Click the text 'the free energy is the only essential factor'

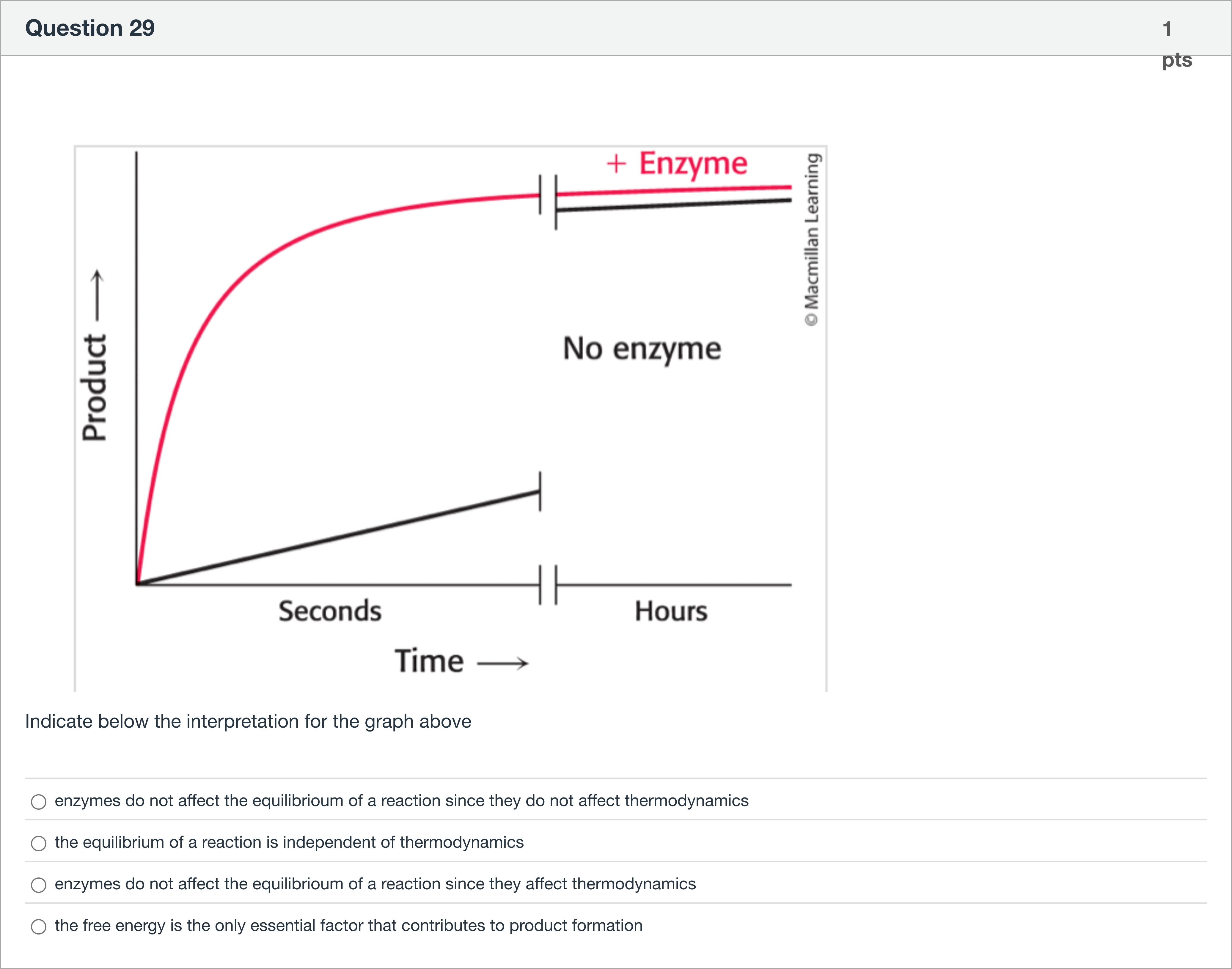(348, 926)
